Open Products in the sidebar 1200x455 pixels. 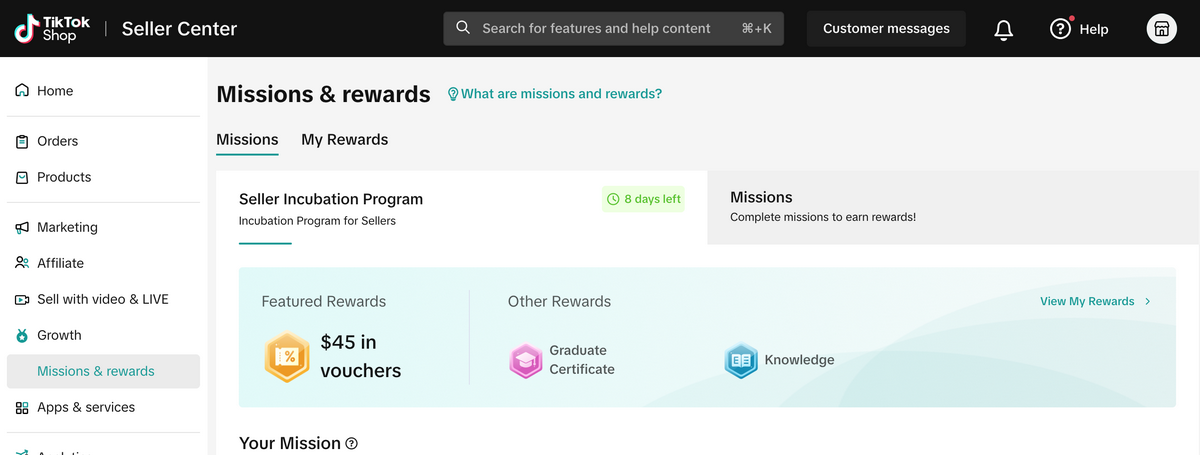[x=64, y=177]
